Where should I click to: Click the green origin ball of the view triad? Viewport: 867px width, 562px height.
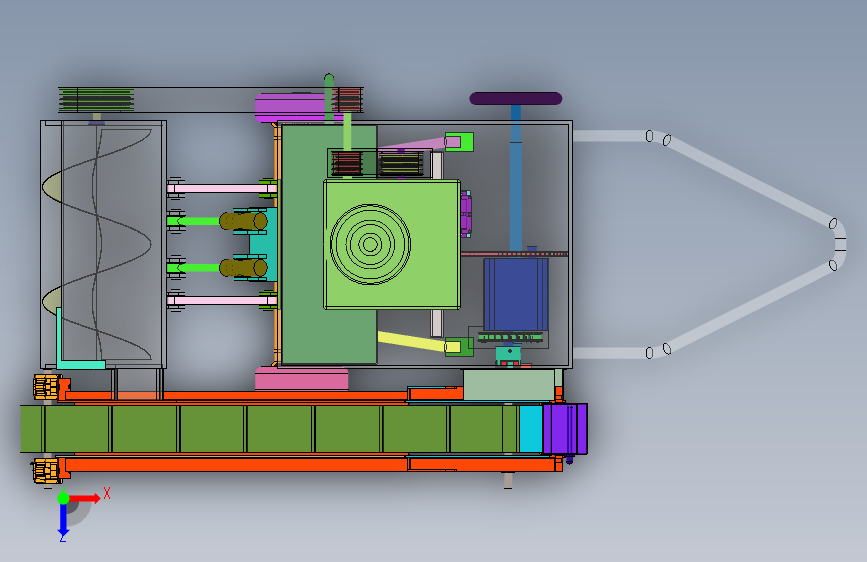pos(63,498)
